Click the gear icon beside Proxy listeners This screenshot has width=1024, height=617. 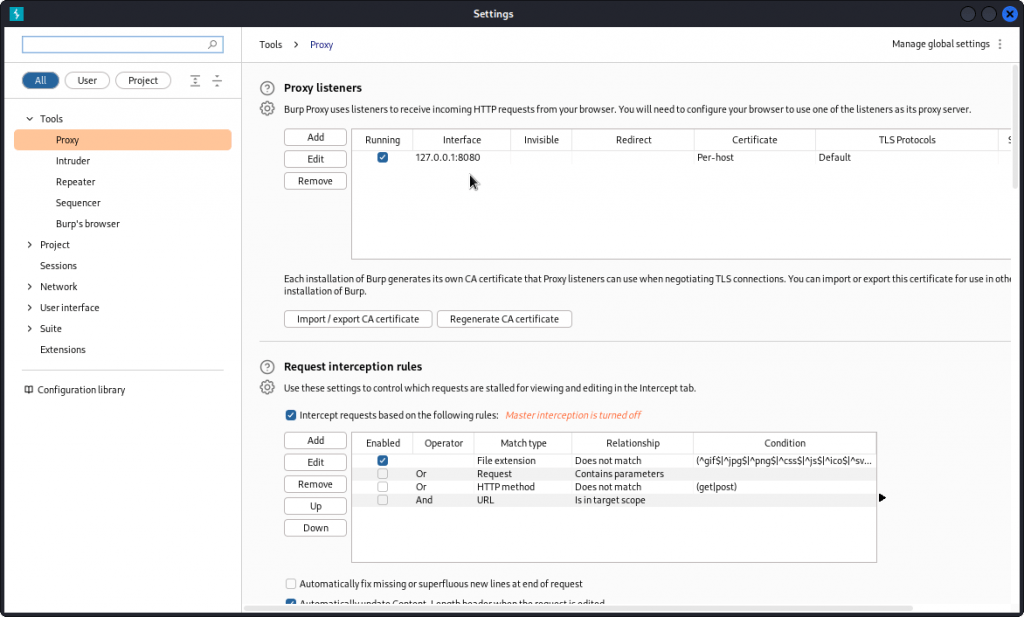coord(266,107)
